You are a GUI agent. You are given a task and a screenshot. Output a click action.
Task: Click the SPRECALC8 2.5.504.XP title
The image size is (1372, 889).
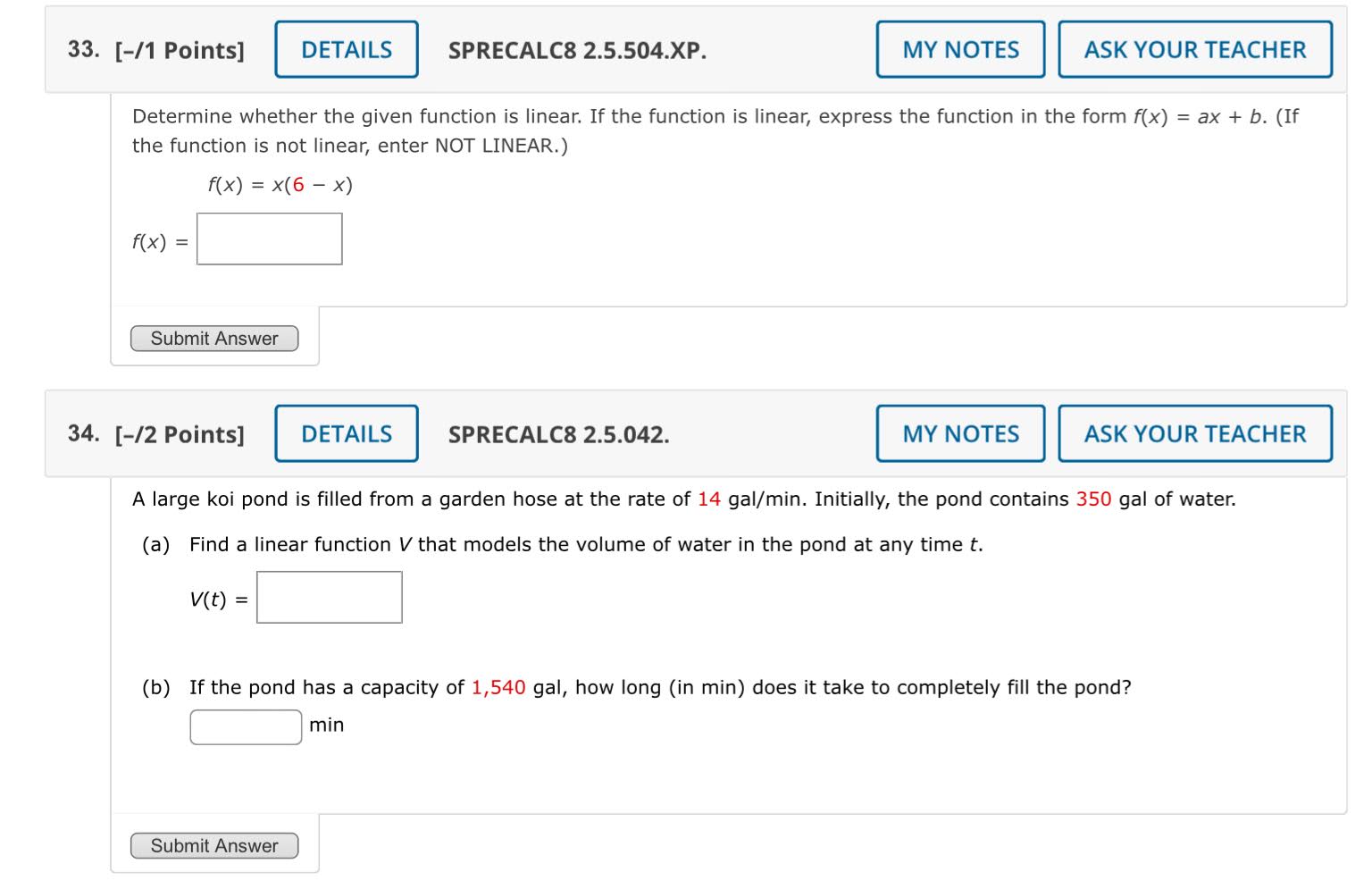[576, 52]
